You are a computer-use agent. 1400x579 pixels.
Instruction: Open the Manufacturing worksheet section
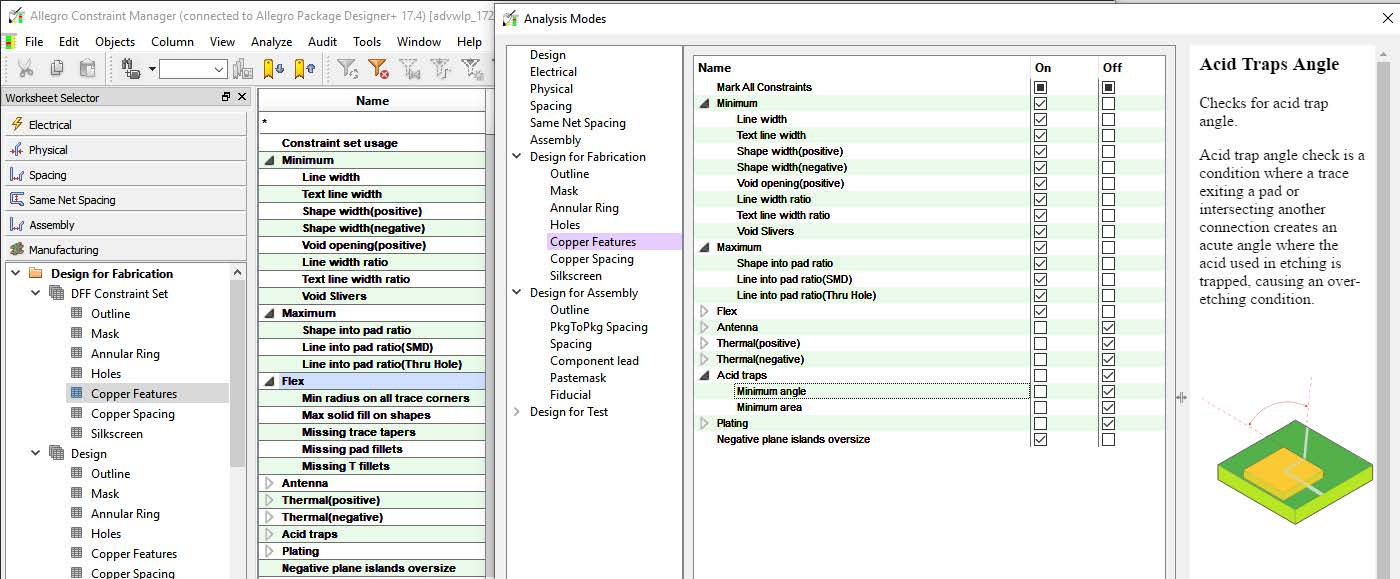coord(63,250)
